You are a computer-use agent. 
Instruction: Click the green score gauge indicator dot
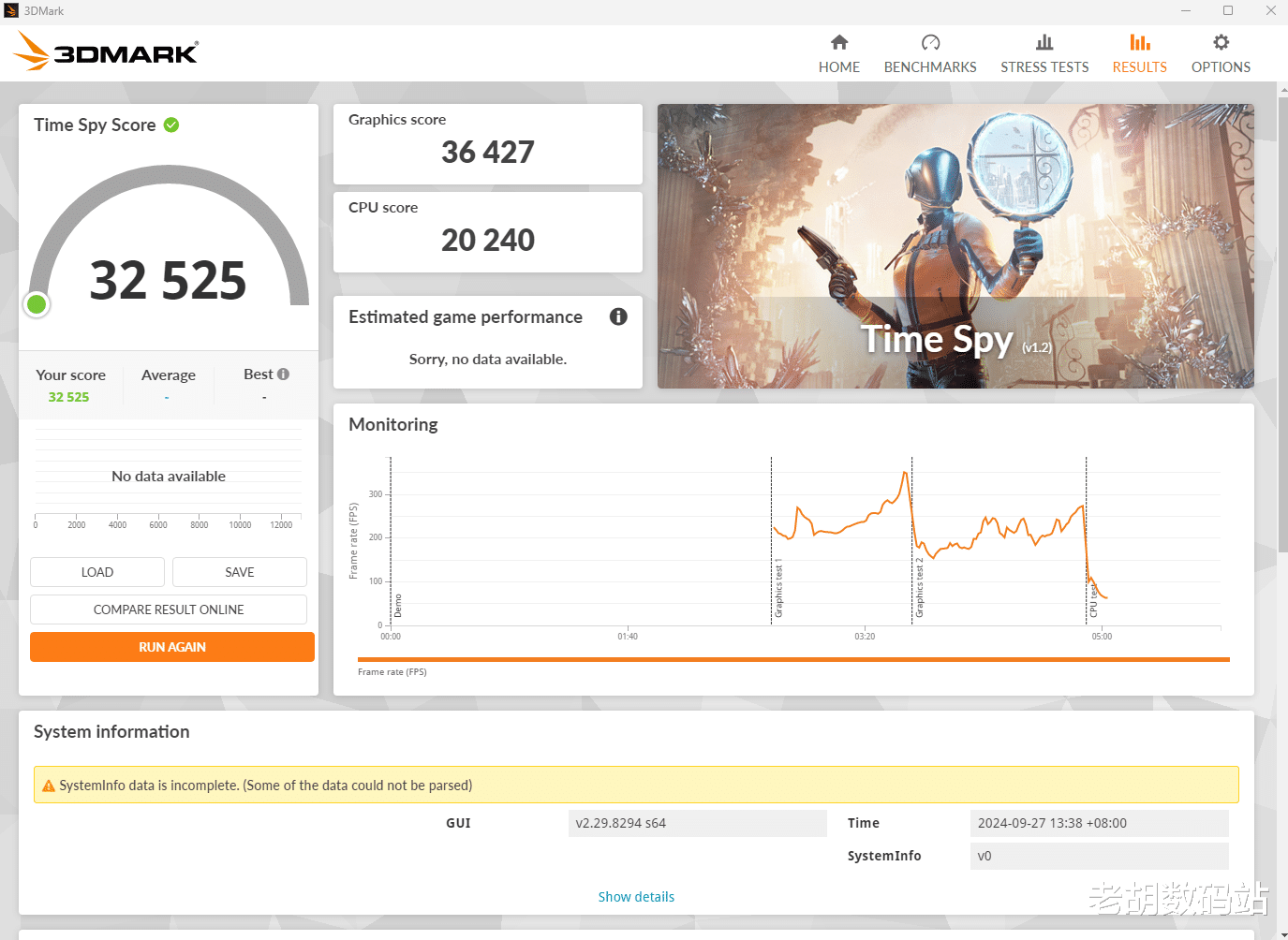click(x=37, y=304)
